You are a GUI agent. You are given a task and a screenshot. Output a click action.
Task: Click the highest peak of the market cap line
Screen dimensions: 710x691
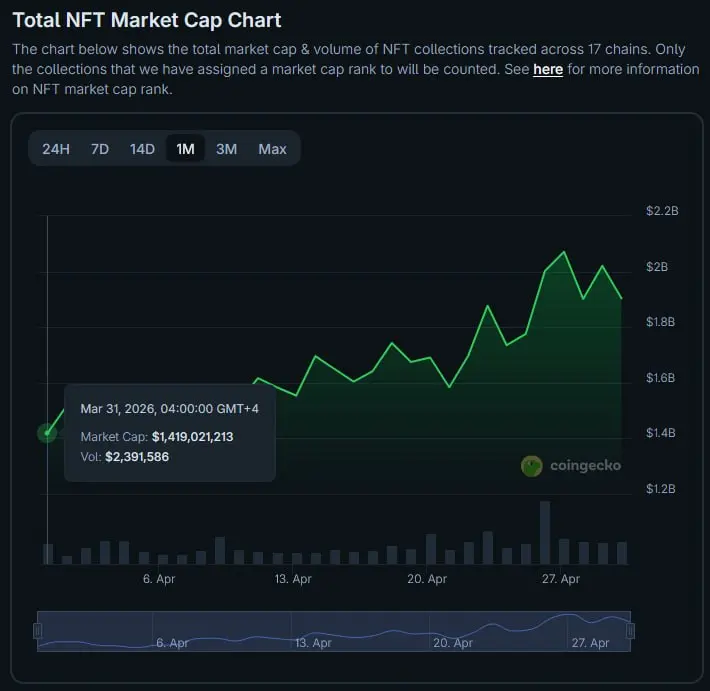pyautogui.click(x=564, y=252)
